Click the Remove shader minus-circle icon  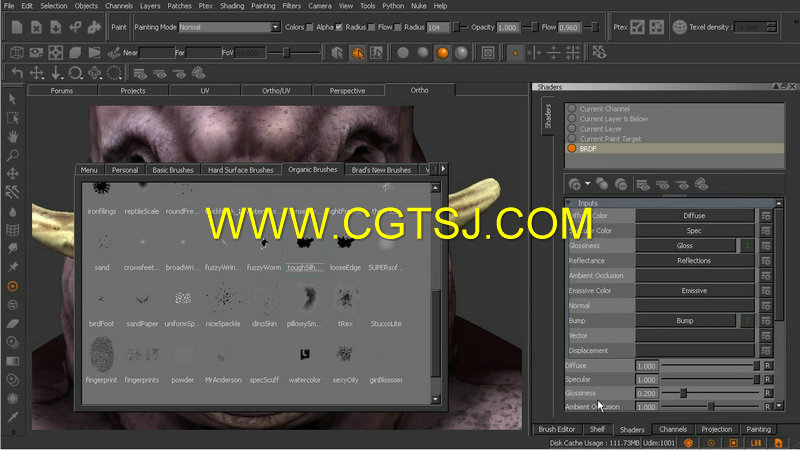[621, 184]
